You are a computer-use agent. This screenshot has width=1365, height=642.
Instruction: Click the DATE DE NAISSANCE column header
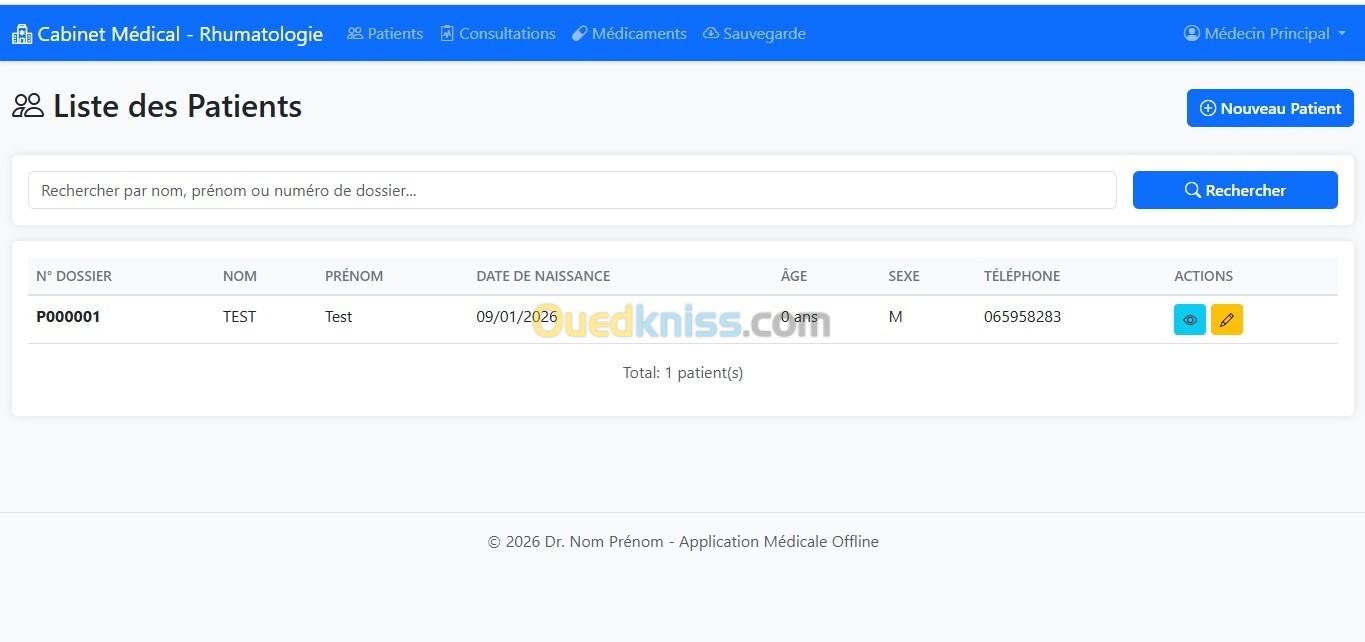(x=543, y=276)
